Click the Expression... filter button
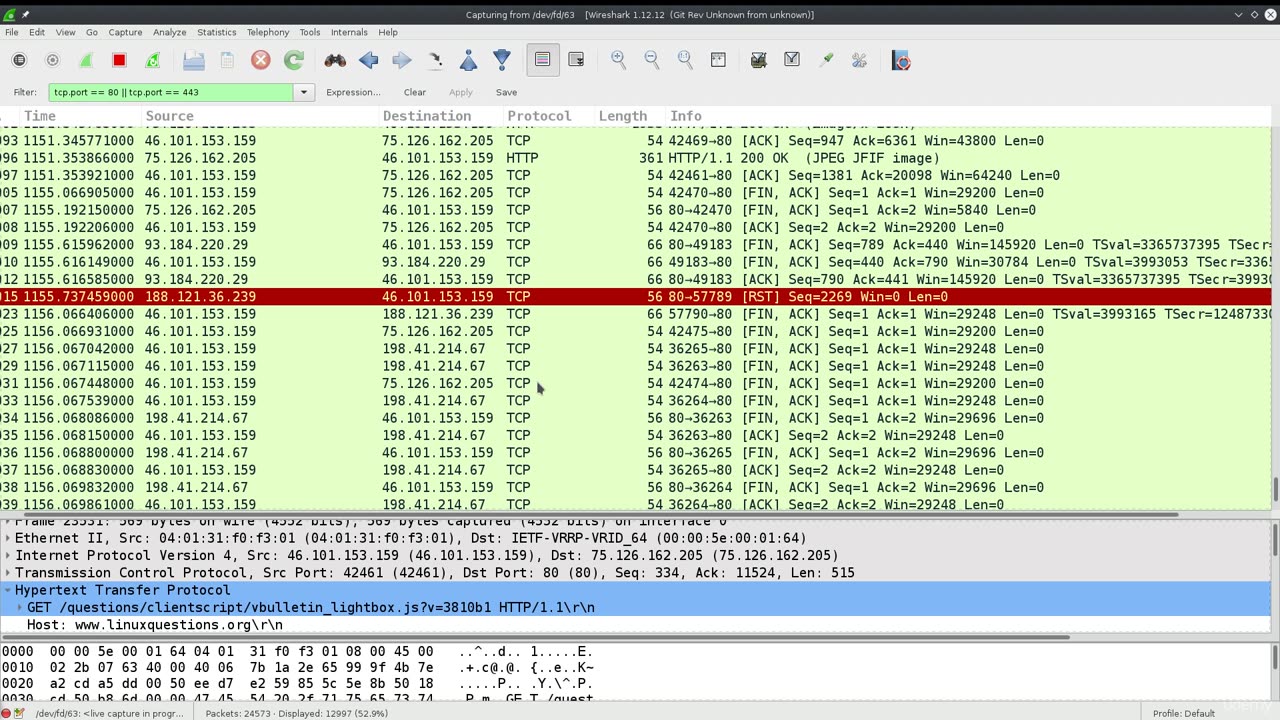 (x=353, y=92)
